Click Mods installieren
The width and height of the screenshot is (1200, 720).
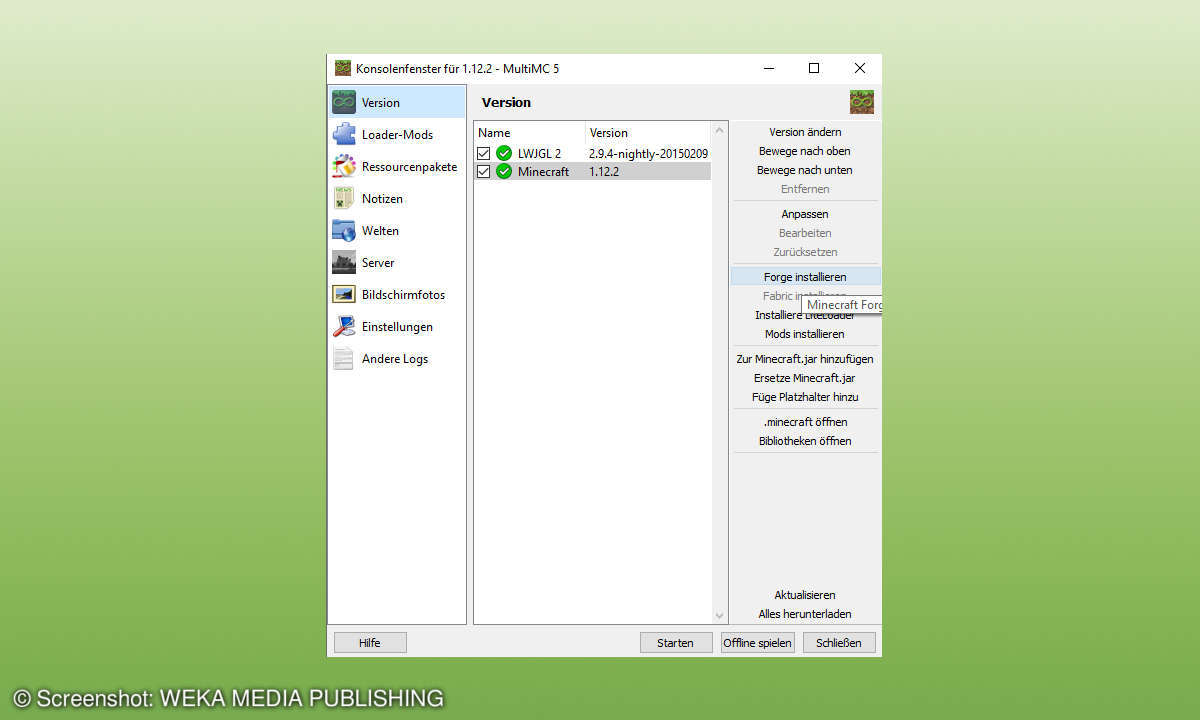pyautogui.click(x=805, y=334)
